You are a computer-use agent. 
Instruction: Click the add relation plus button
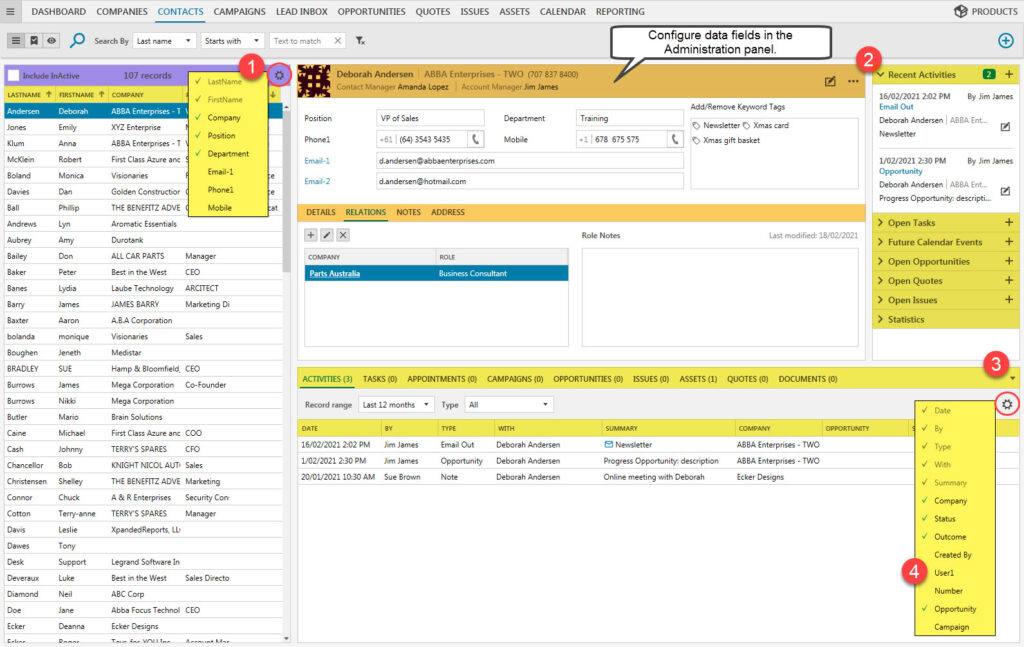tap(311, 234)
